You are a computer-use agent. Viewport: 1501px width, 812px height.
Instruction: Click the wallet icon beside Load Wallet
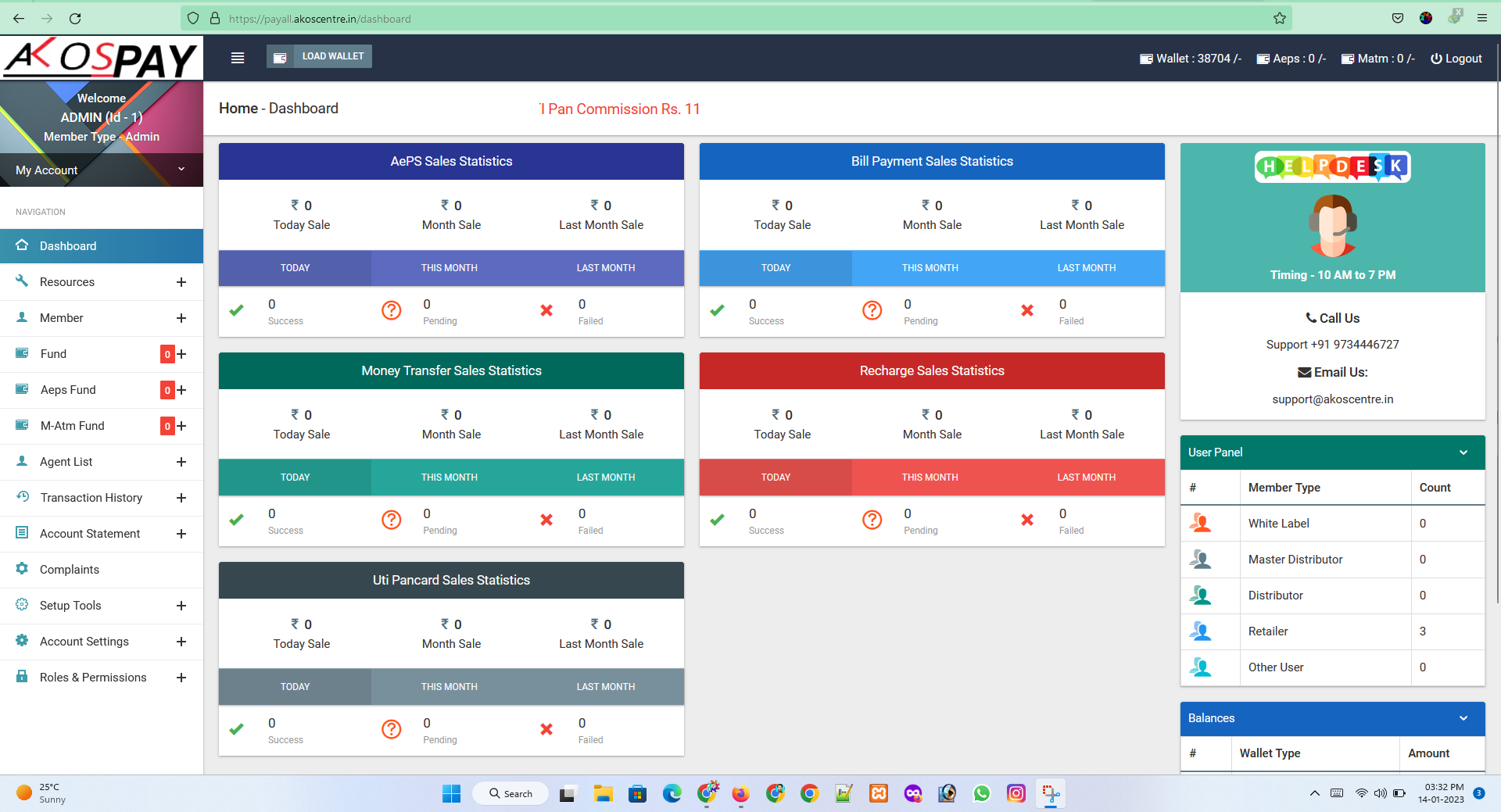point(280,57)
